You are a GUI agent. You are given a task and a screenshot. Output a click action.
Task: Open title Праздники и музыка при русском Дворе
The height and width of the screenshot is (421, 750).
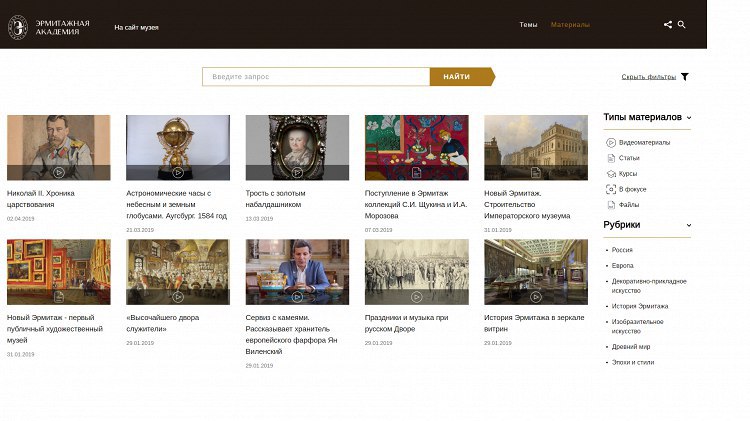[407, 323]
